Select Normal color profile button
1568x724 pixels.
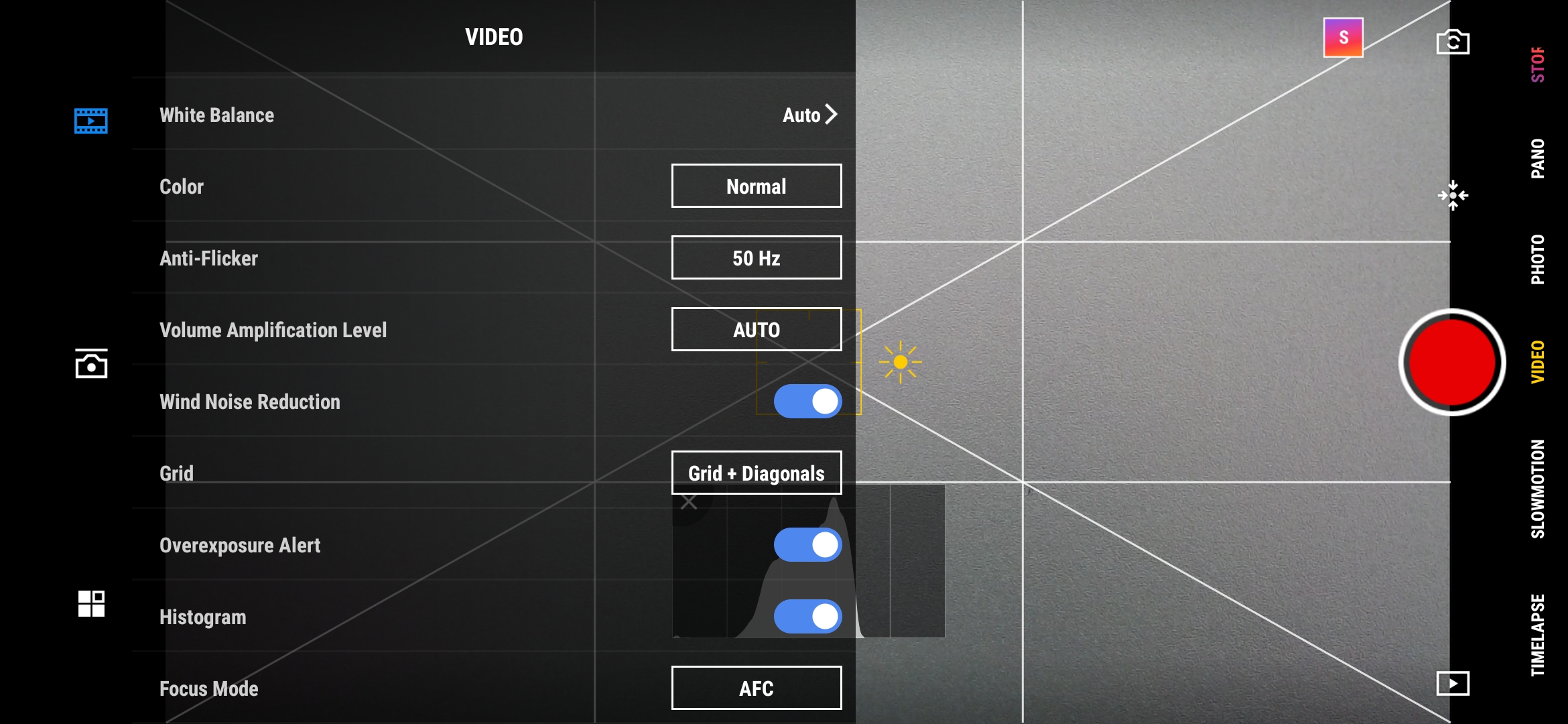[755, 186]
